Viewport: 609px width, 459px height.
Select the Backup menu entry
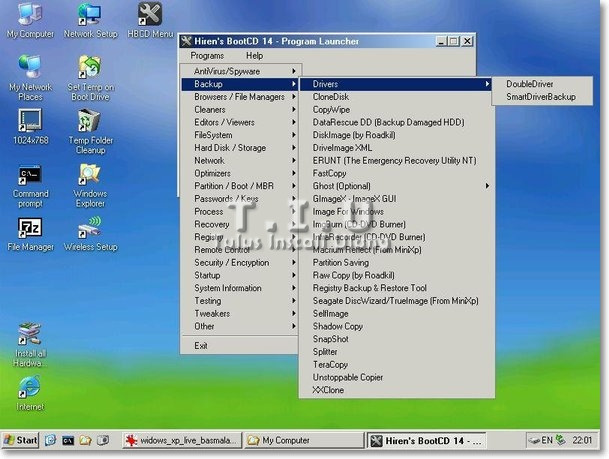tap(240, 84)
